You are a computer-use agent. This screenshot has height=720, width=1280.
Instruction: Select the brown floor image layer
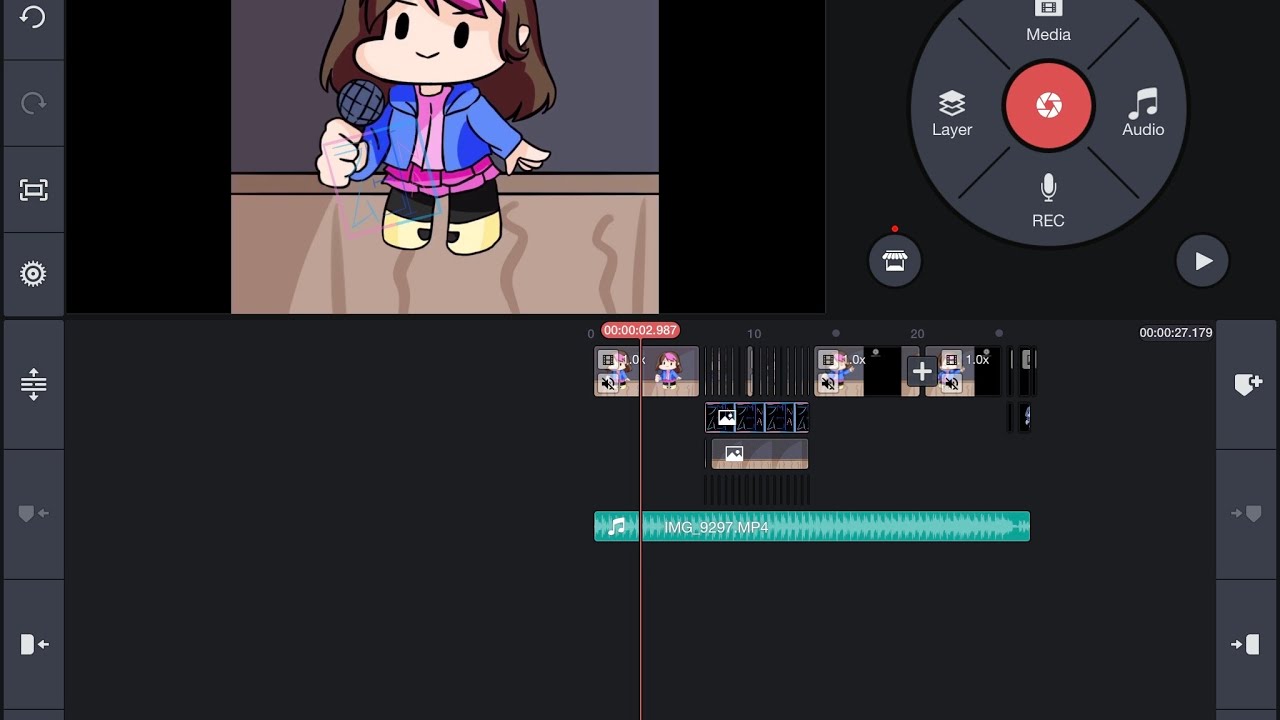[759, 453]
